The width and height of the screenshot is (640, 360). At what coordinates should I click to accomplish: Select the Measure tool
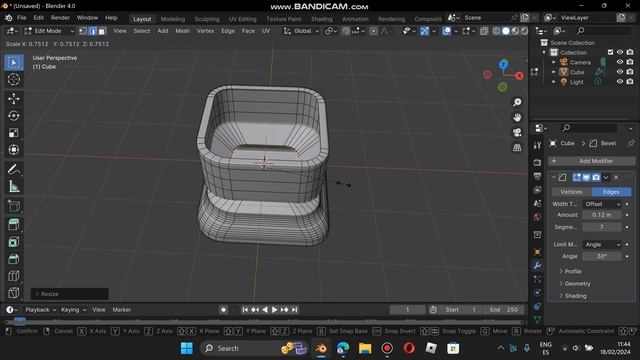coord(13,187)
